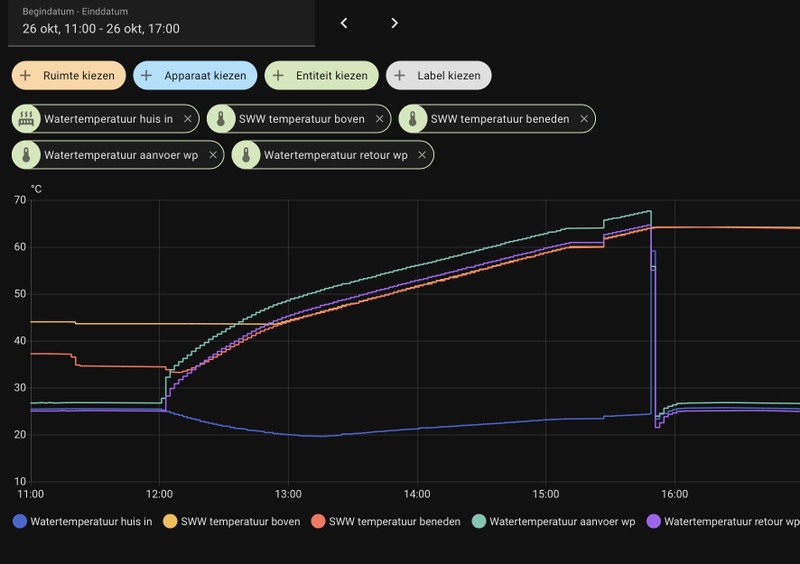
Task: Hide Watertemperatuur aanvoer wp legend series
Action: 561,521
